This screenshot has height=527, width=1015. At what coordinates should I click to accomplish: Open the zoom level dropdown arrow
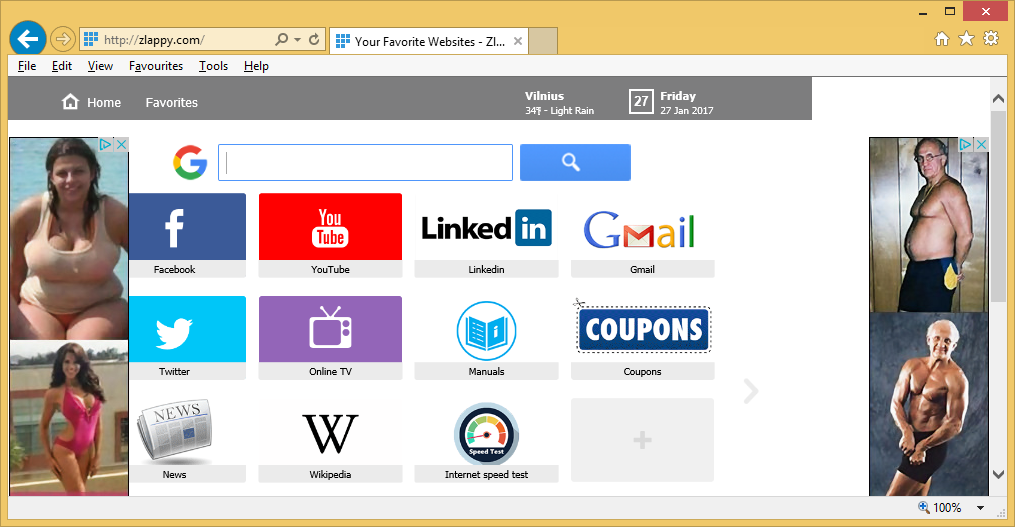pos(980,508)
